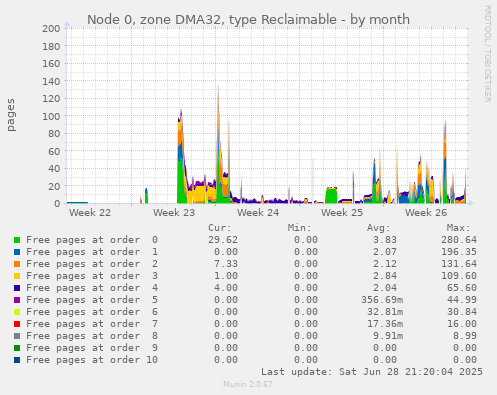Click the 1.00 current value for order 3
This screenshot has width=497, height=395.
coord(226,276)
